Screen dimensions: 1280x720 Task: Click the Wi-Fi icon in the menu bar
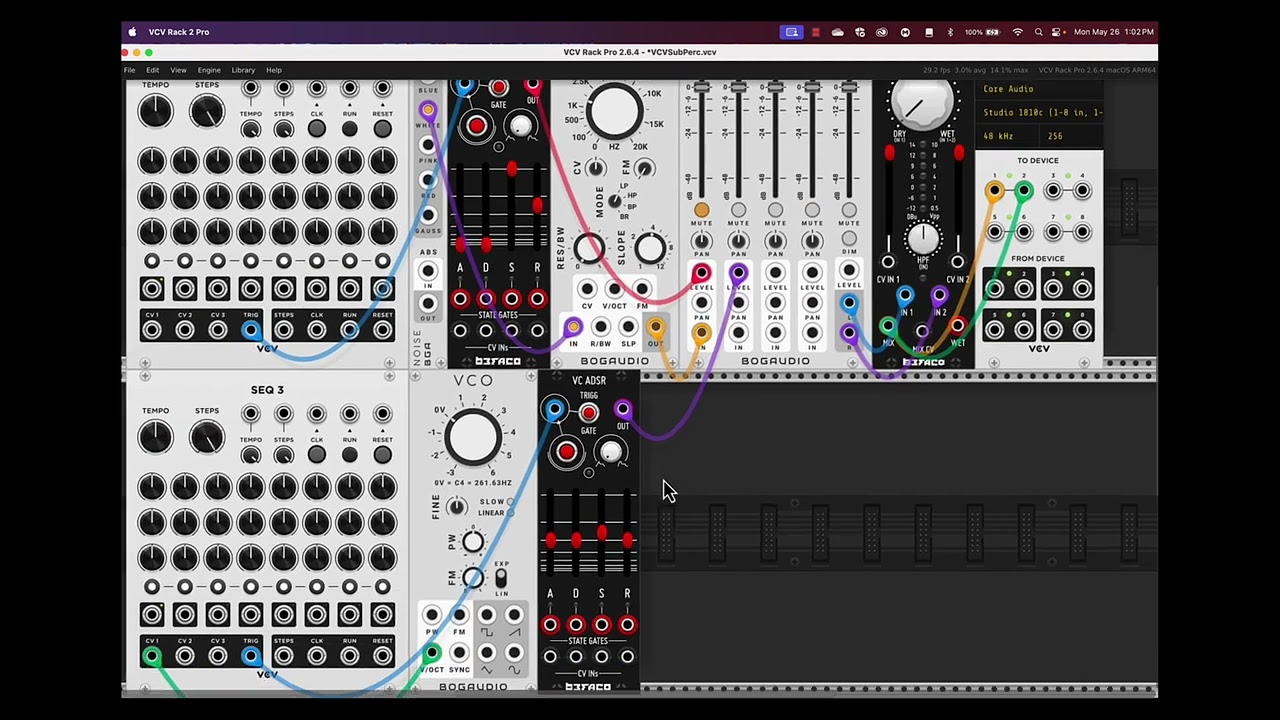(1018, 32)
